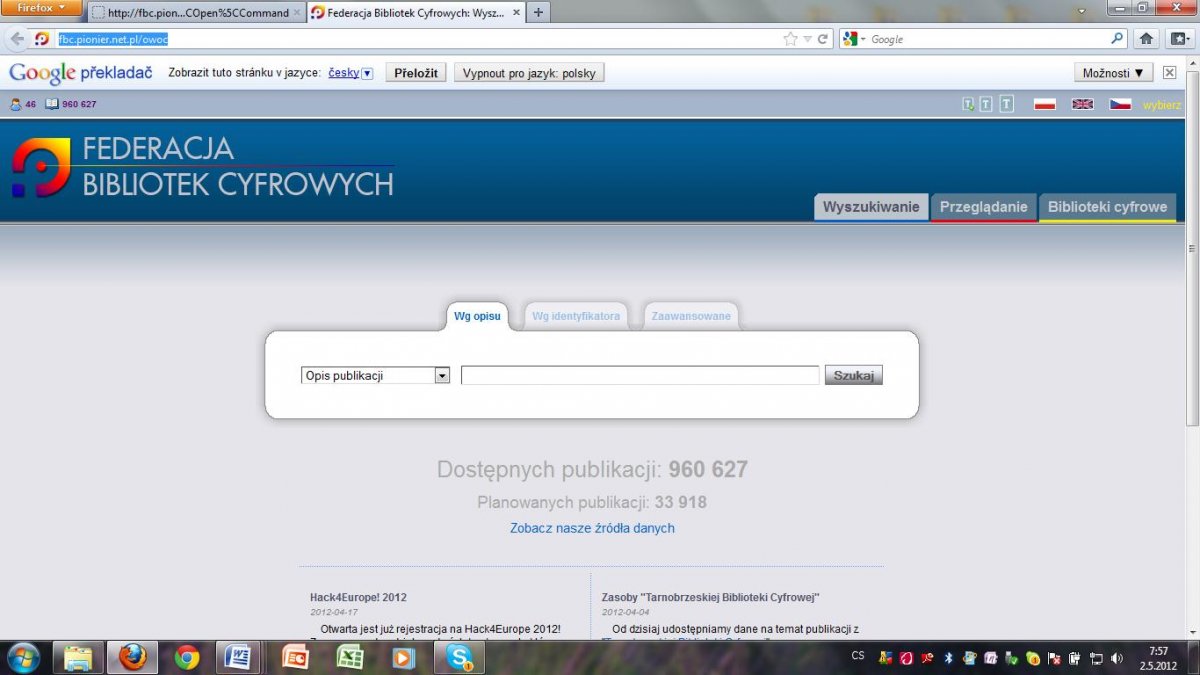Switch site language via Polish flag
Screen dimensions: 1200x675
[1045, 104]
